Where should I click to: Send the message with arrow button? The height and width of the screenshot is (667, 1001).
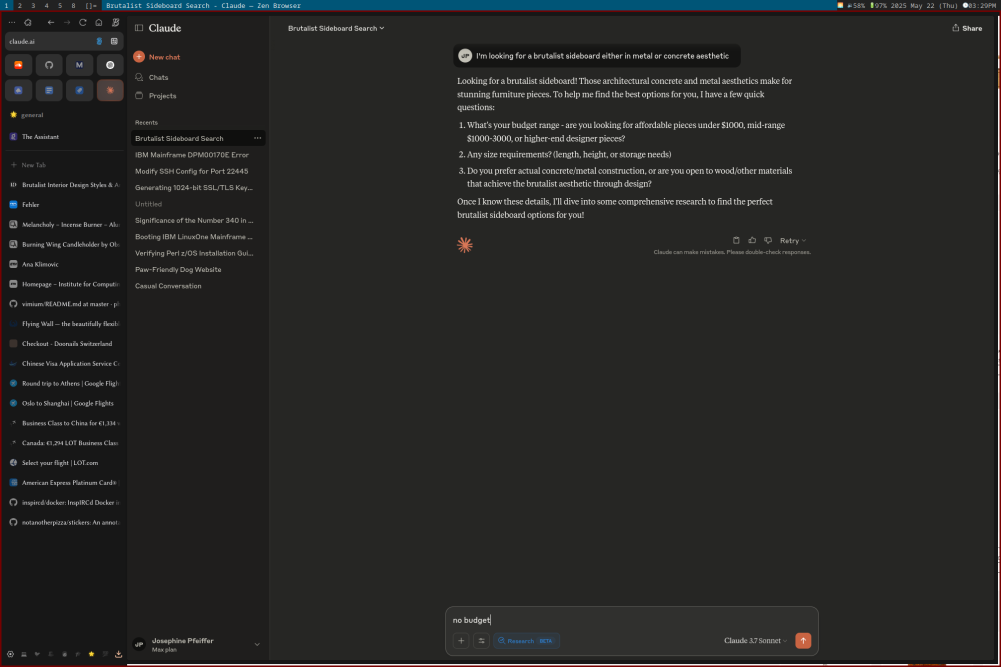[x=803, y=641]
